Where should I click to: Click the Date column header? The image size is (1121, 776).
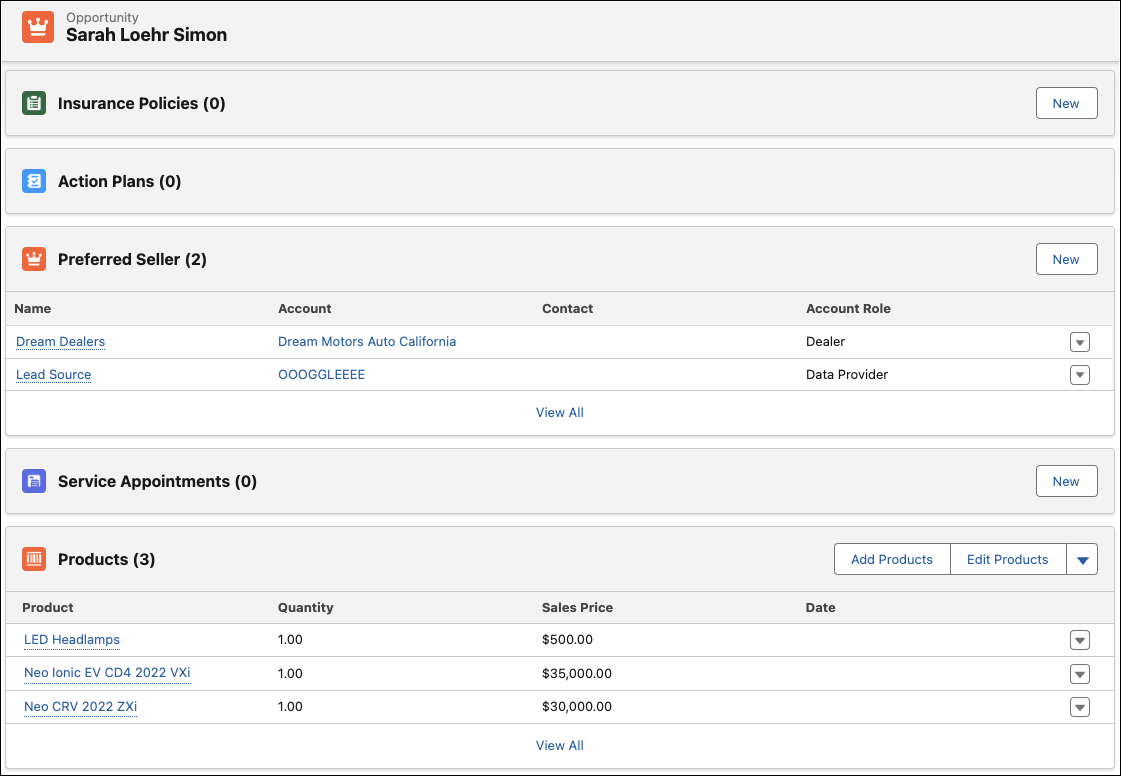point(820,607)
